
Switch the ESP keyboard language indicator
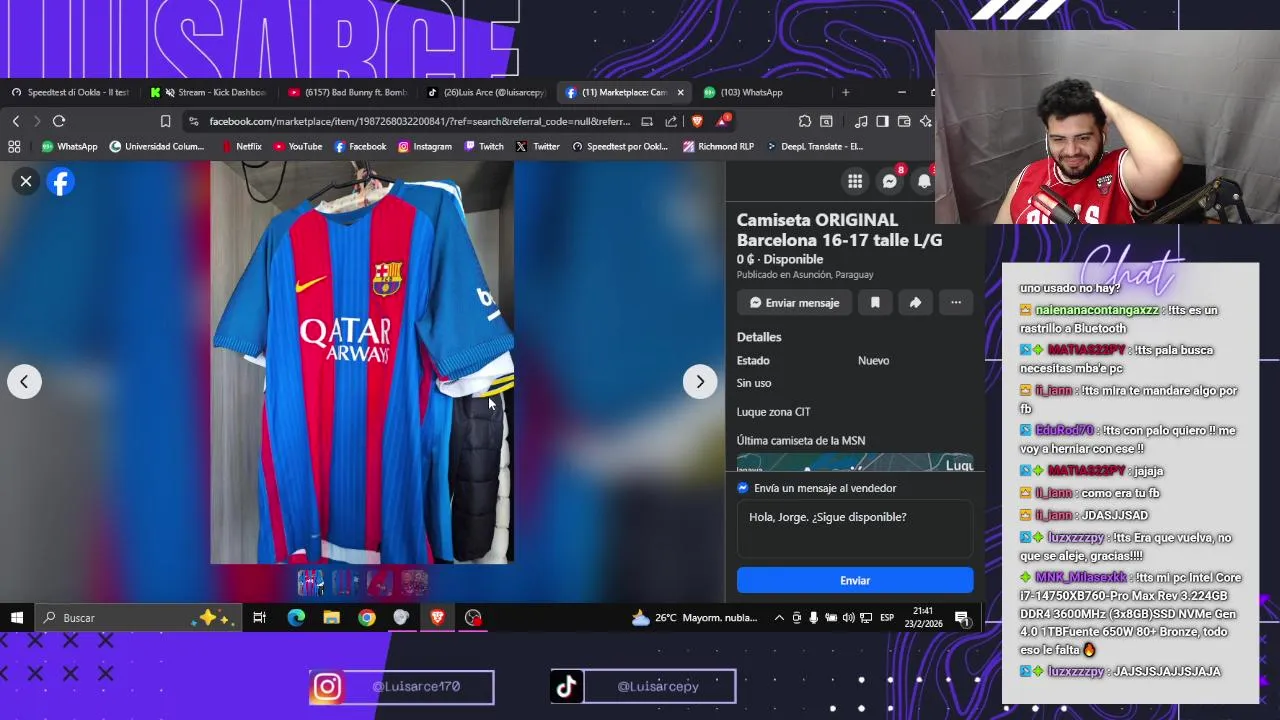[886, 618]
